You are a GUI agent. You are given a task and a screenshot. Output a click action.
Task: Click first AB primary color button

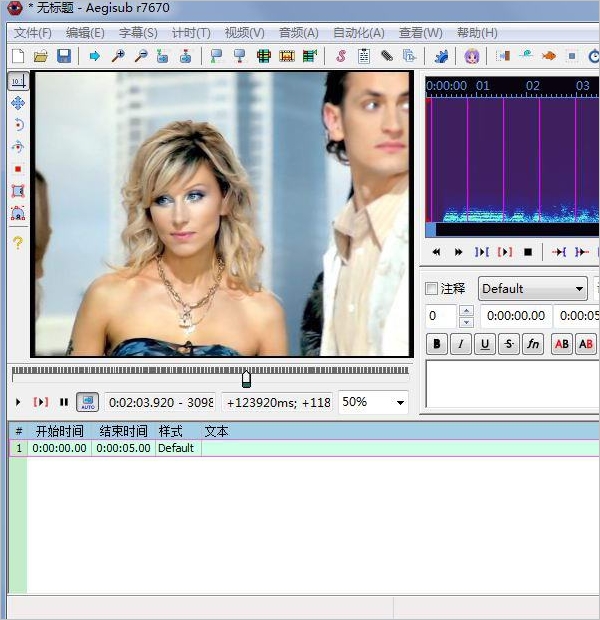tap(562, 344)
